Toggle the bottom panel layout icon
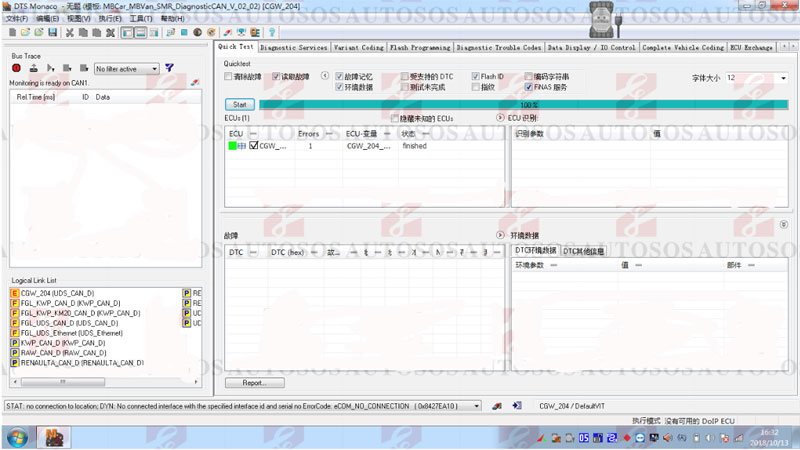This screenshot has height=450, width=800. coord(140,33)
